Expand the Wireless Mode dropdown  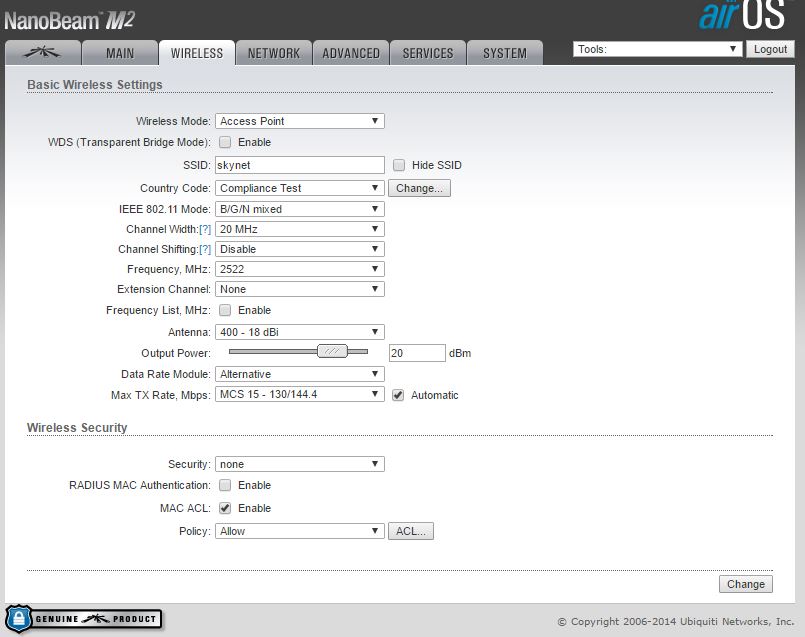tap(299, 121)
